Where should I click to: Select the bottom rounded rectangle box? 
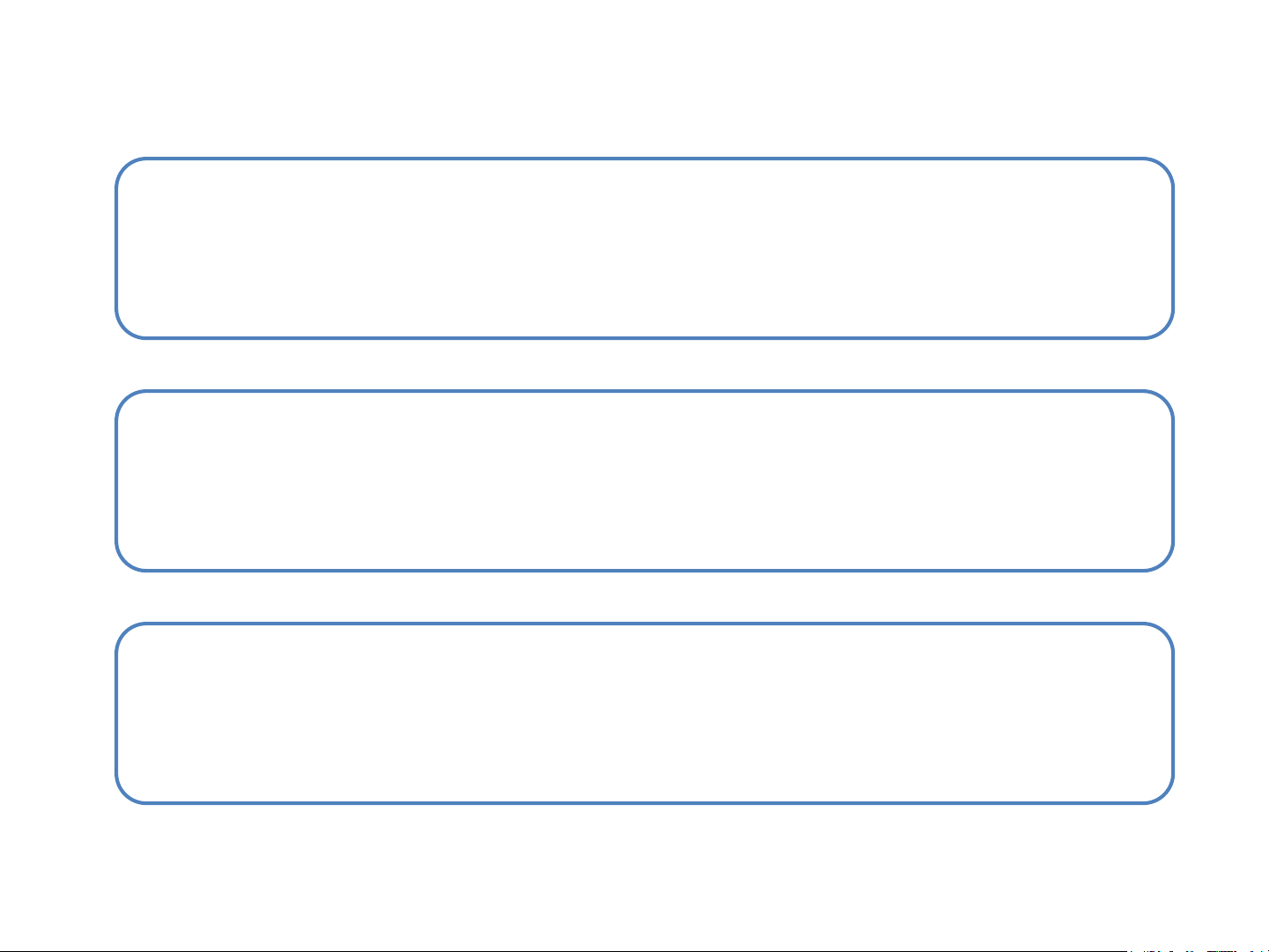645,713
